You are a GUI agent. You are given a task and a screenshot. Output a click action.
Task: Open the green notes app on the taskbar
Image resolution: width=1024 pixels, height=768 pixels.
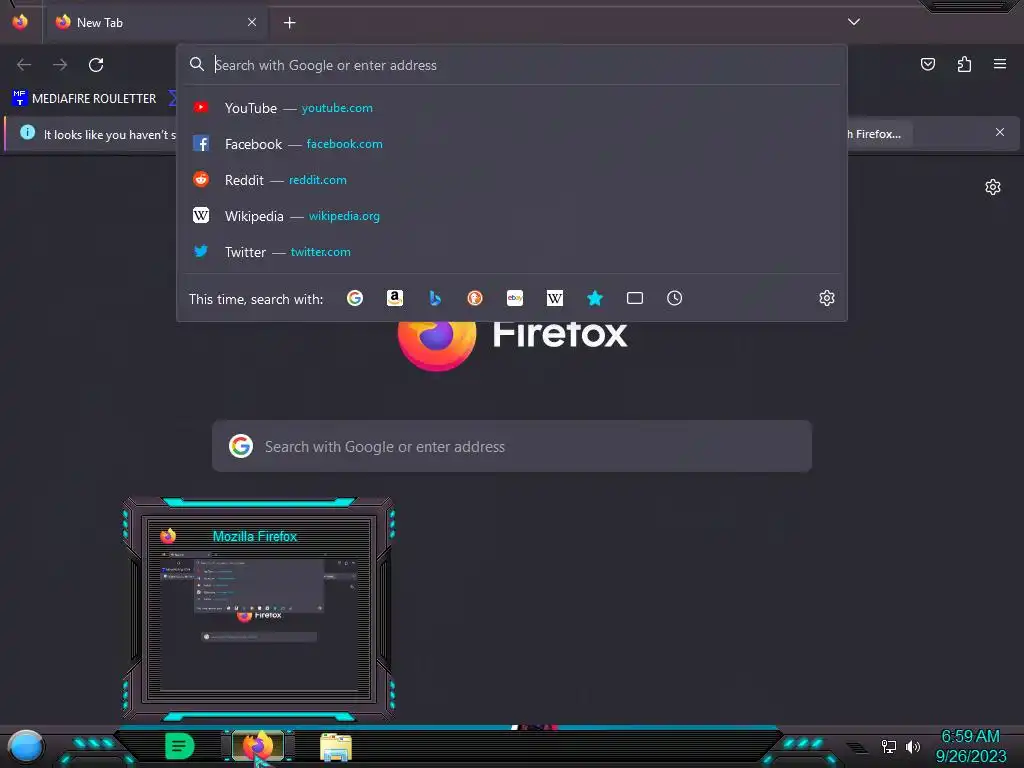coord(180,746)
